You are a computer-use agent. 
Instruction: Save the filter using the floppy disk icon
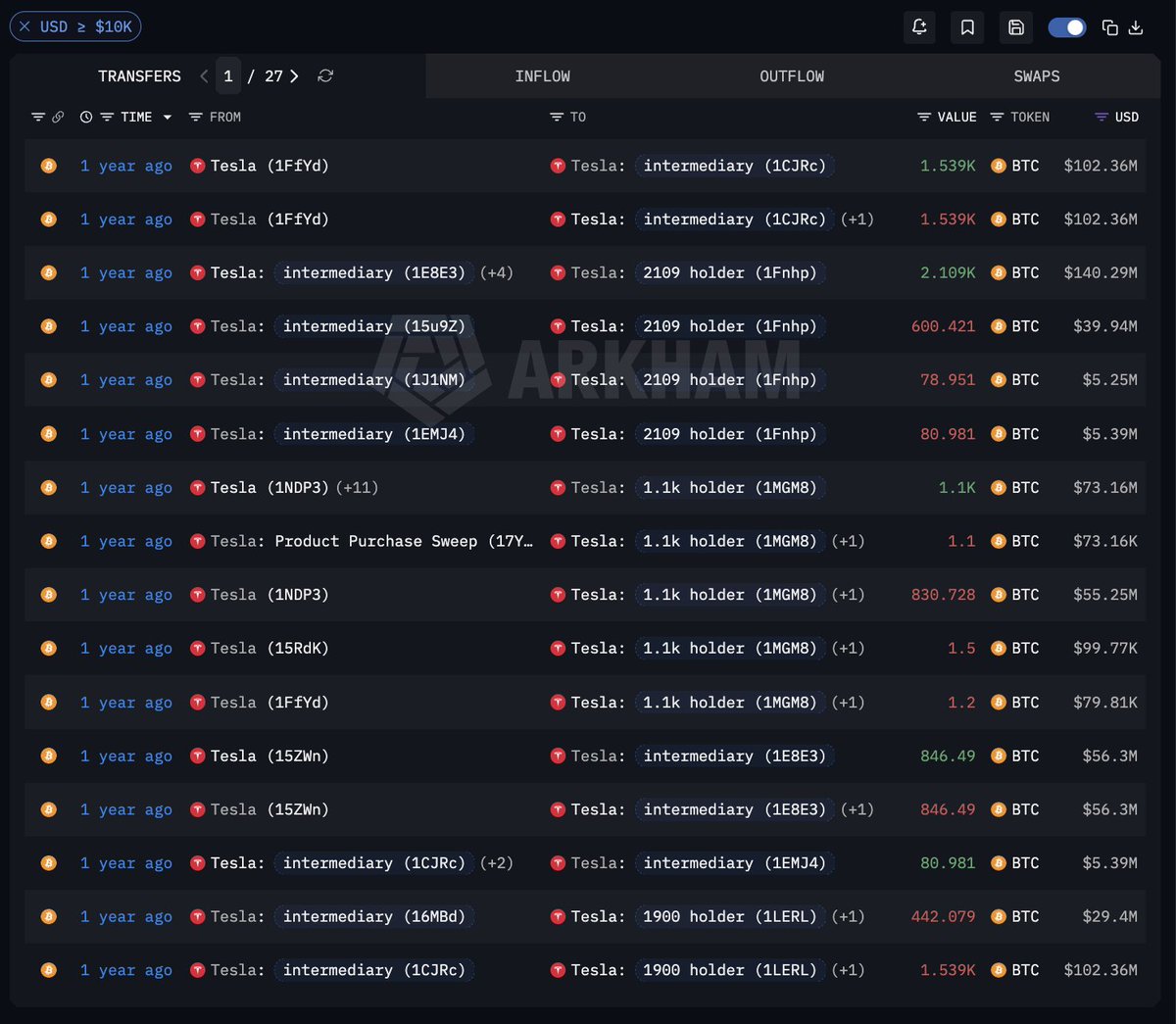point(1016,27)
